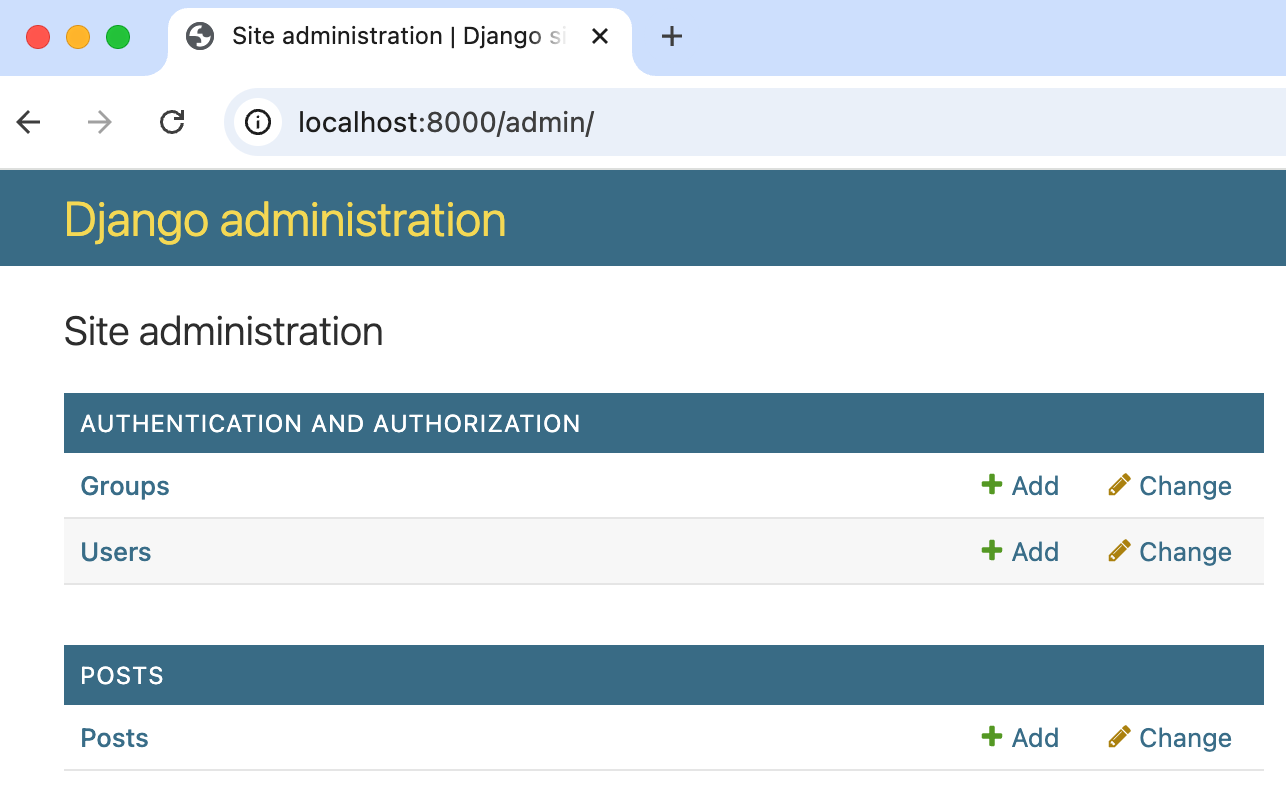
Task: Open the site information icon in the address bar
Action: (258, 122)
